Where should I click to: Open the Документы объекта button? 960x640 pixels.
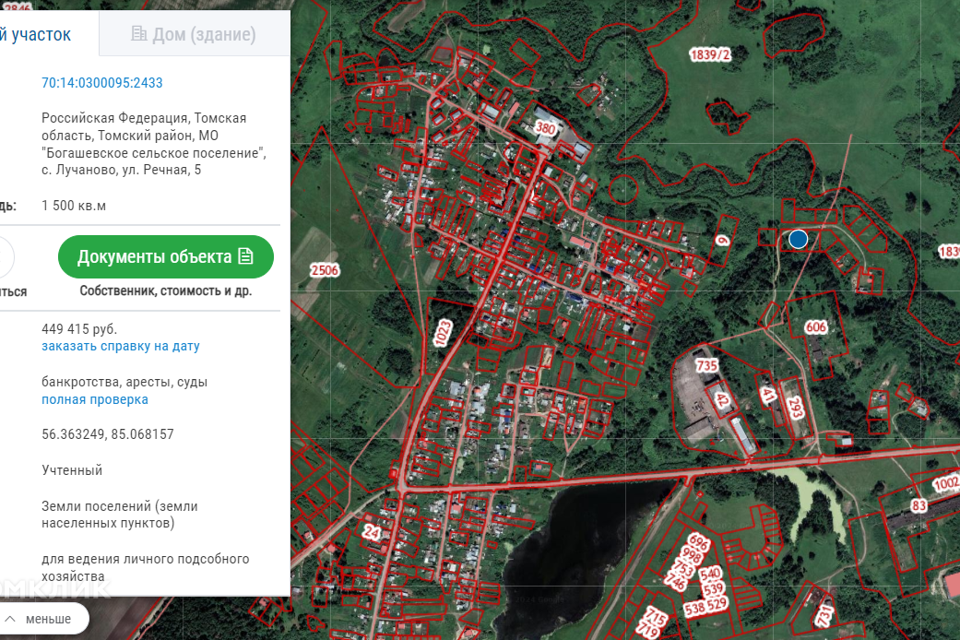tap(165, 257)
